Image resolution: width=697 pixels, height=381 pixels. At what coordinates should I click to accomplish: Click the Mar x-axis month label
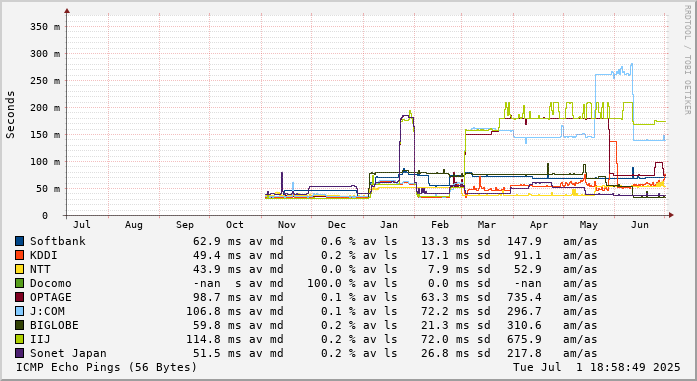(487, 225)
